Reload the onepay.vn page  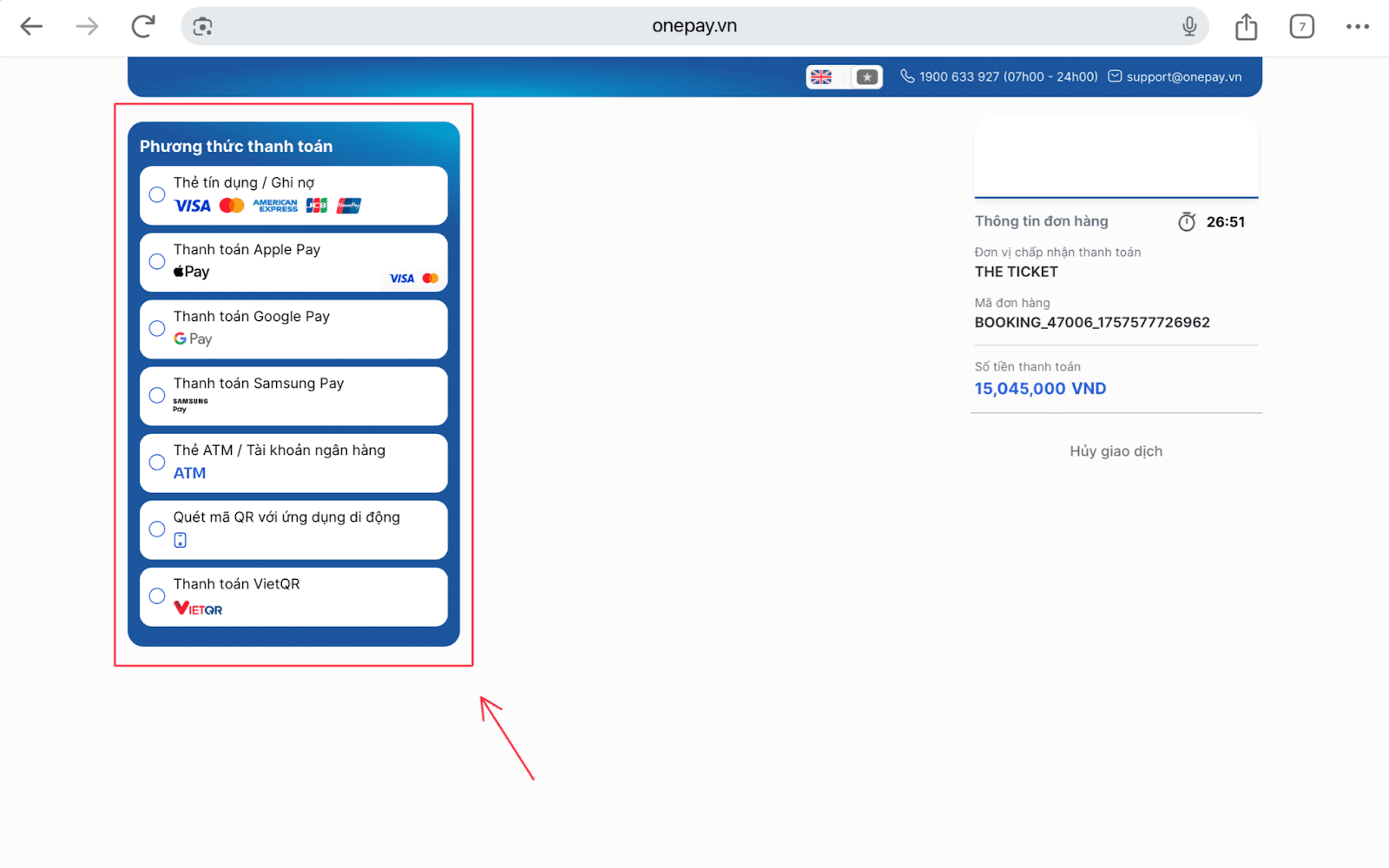tap(143, 27)
